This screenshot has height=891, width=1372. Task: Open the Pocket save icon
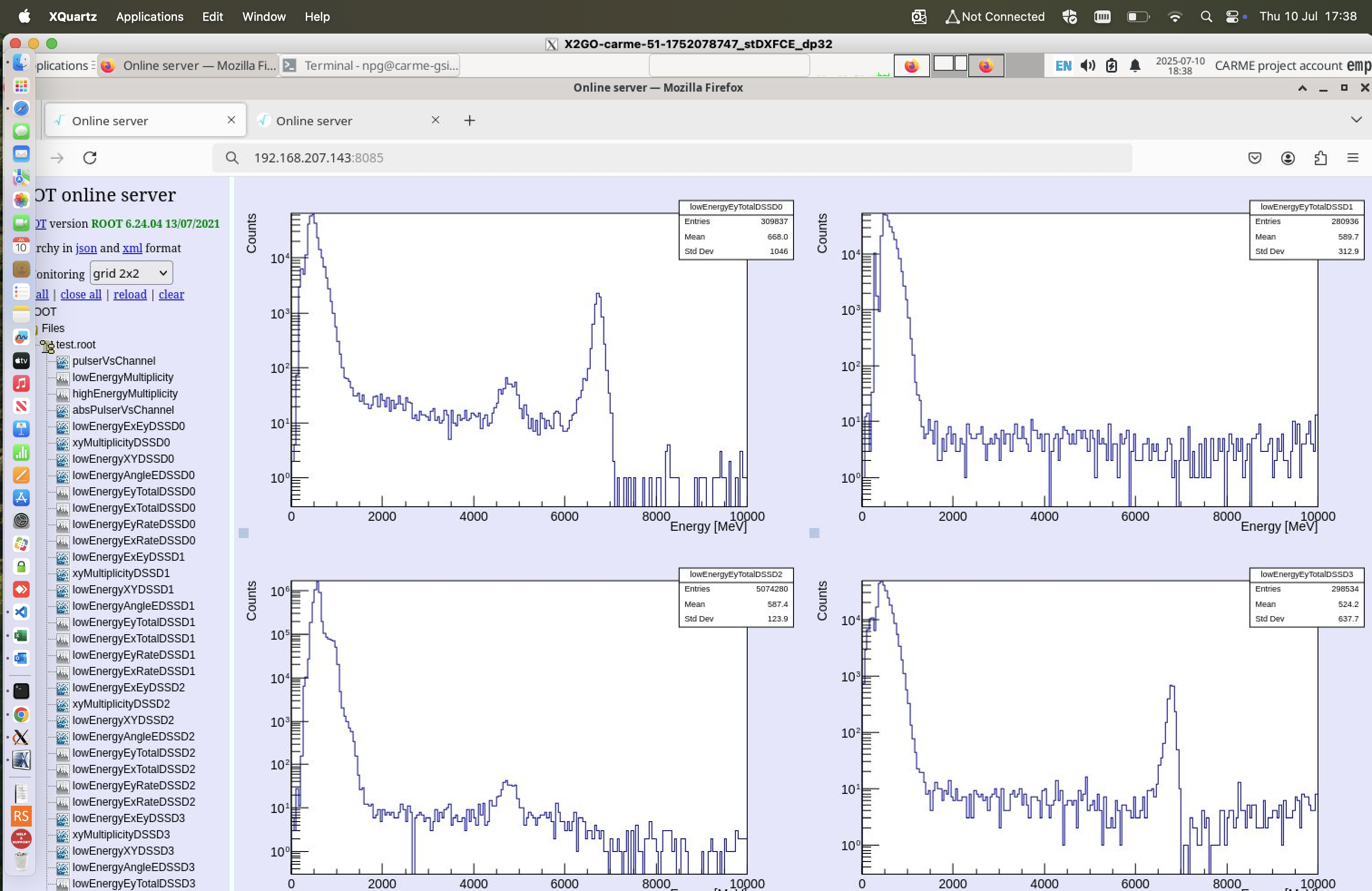[x=1254, y=158]
